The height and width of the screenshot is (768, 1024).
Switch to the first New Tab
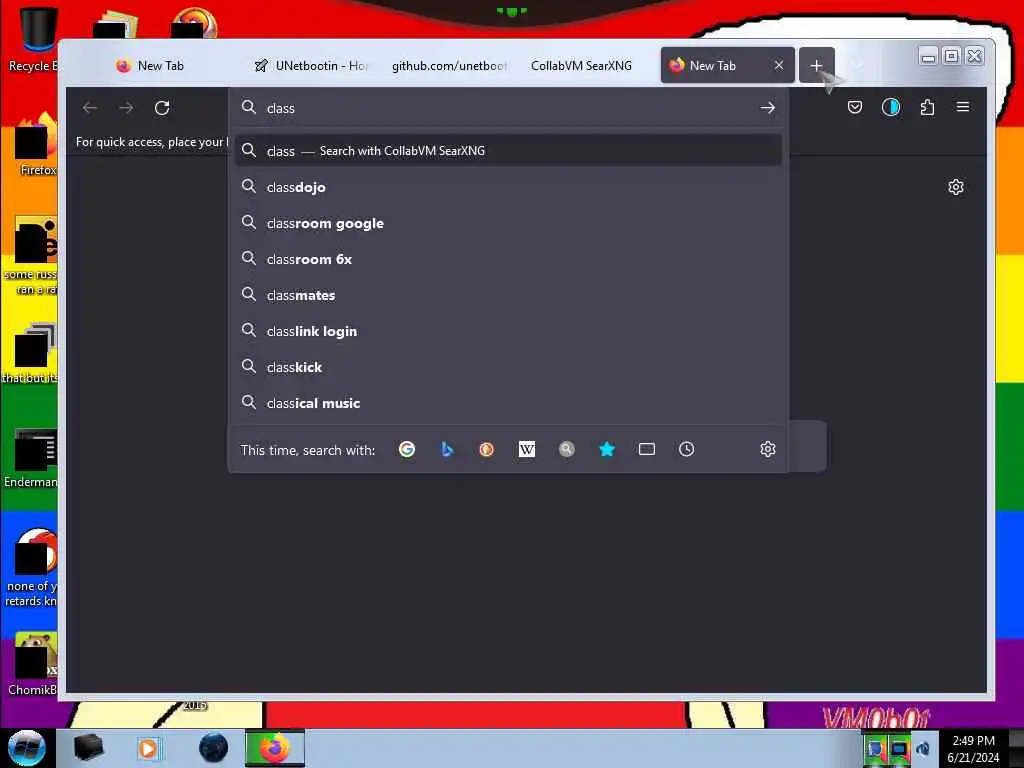[150, 65]
